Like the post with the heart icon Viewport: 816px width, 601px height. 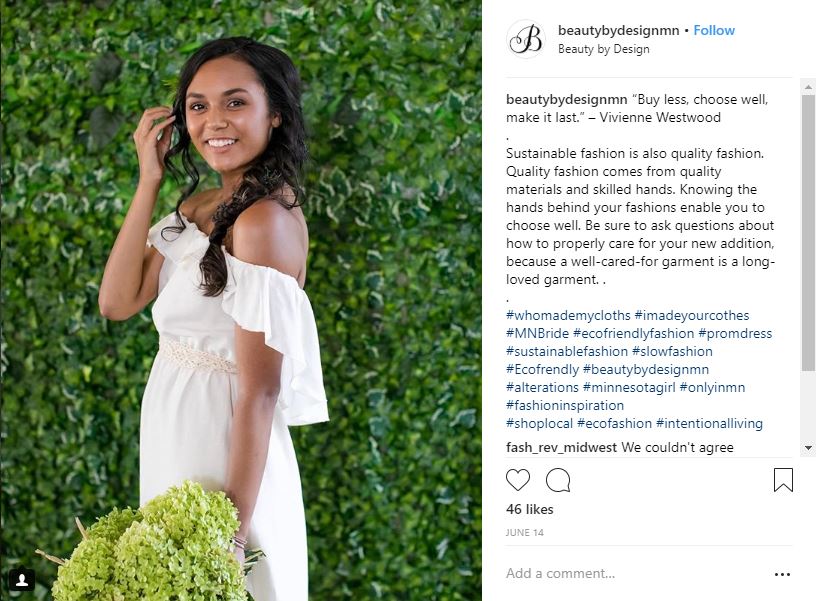point(518,480)
